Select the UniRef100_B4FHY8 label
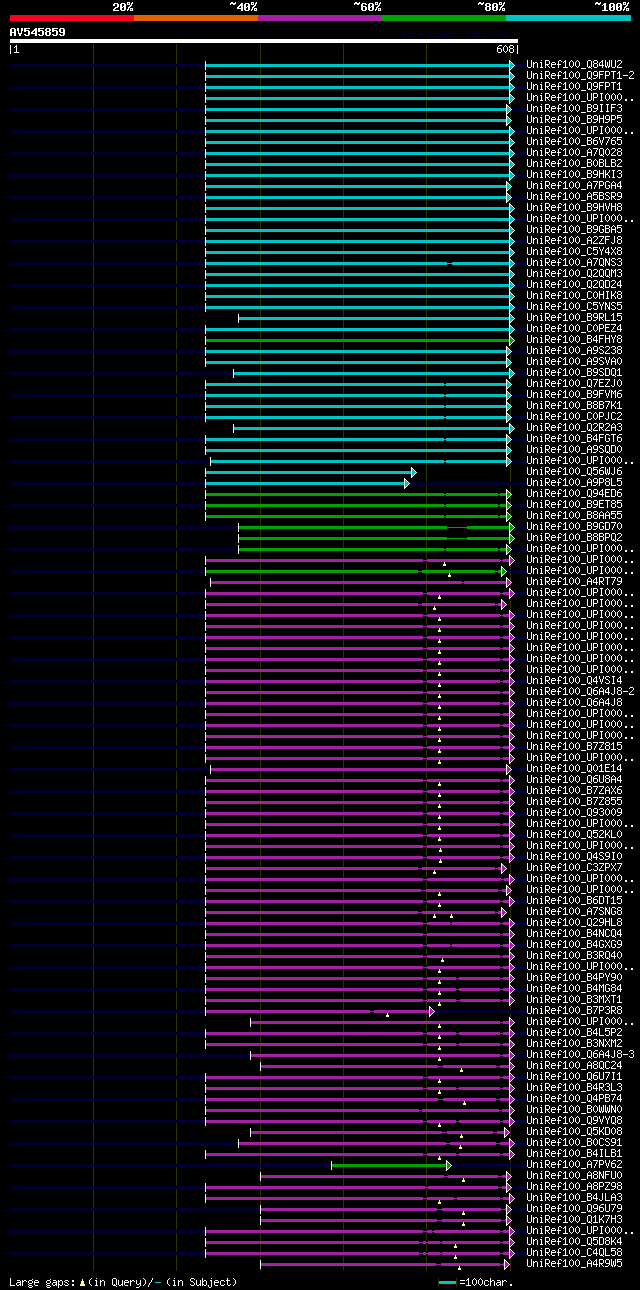This screenshot has width=640, height=1290. coord(574,339)
